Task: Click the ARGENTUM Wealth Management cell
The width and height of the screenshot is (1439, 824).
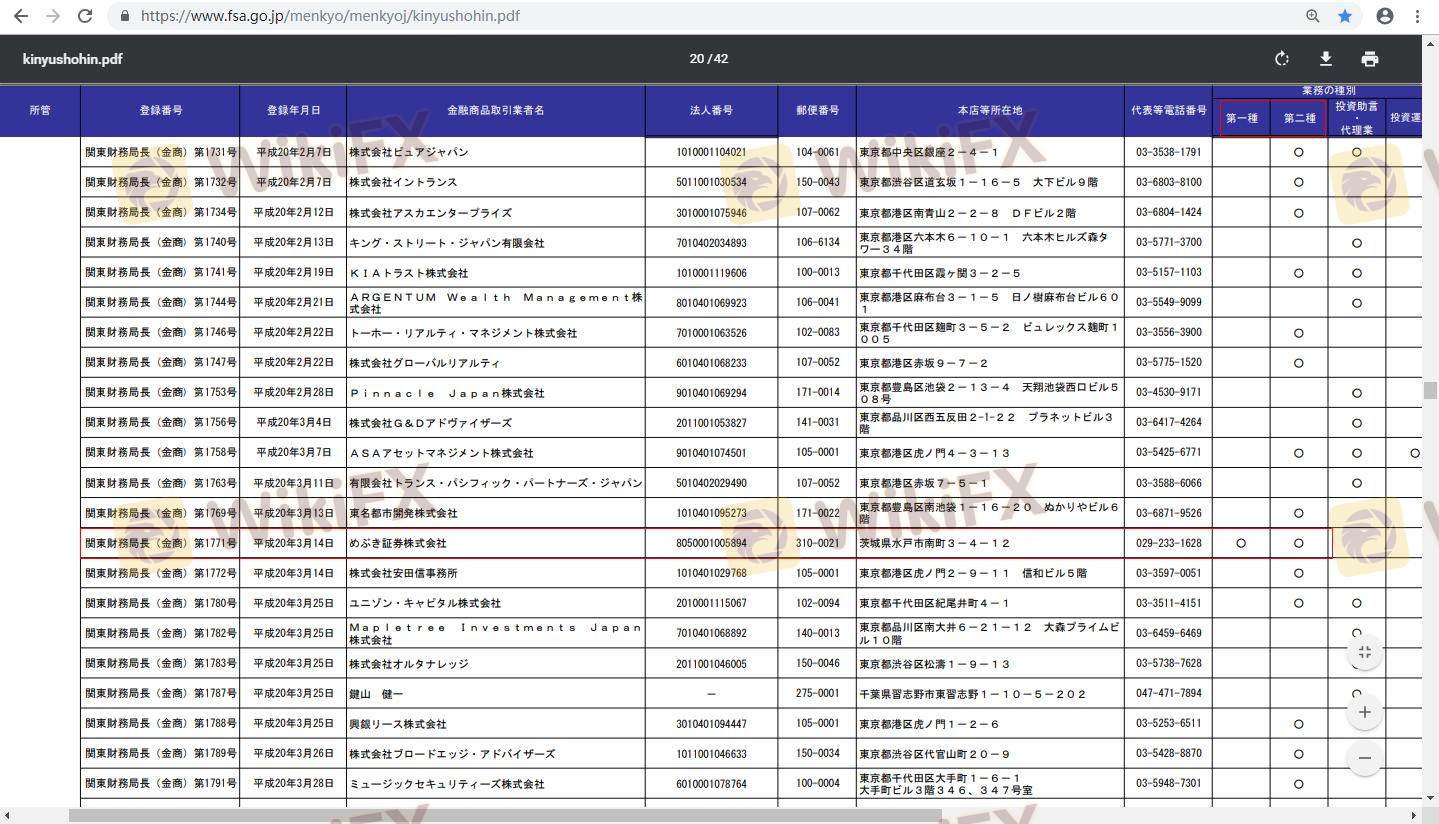Action: 496,303
